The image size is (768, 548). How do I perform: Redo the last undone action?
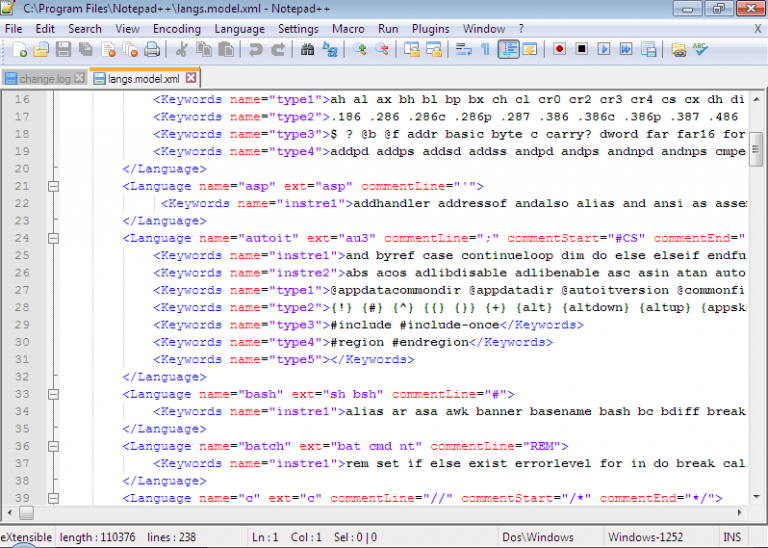tap(278, 49)
